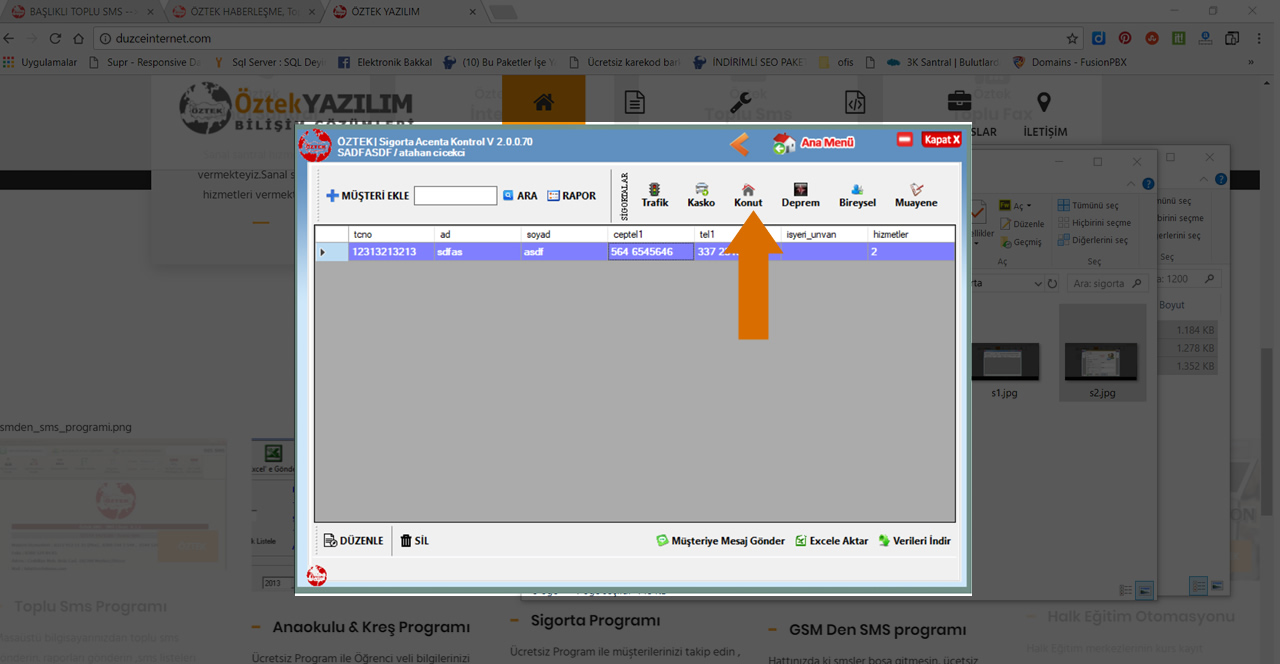Open the Trafik insurance section
The width and height of the screenshot is (1280, 664).
click(x=655, y=195)
